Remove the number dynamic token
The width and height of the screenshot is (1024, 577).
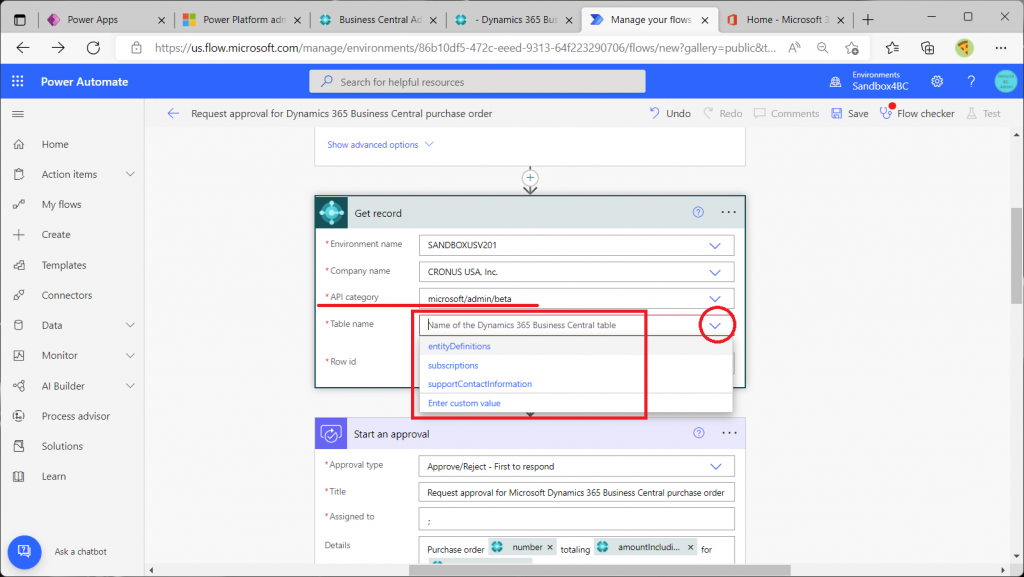click(x=550, y=548)
